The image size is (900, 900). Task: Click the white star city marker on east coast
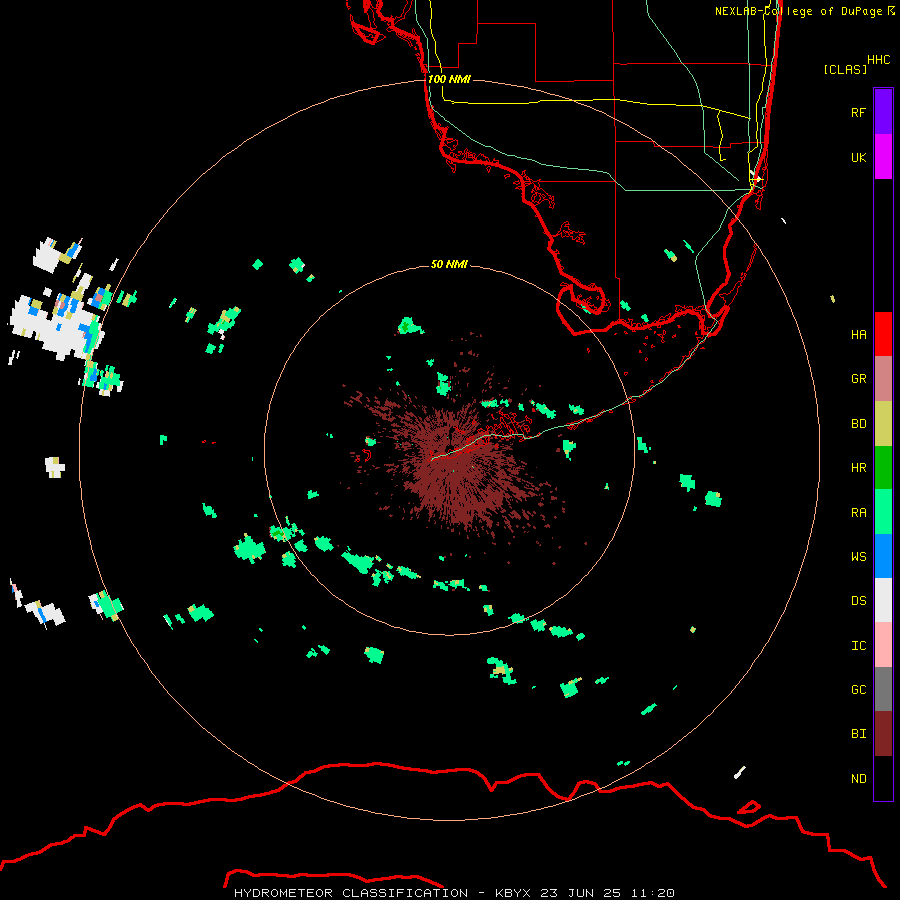point(758,179)
